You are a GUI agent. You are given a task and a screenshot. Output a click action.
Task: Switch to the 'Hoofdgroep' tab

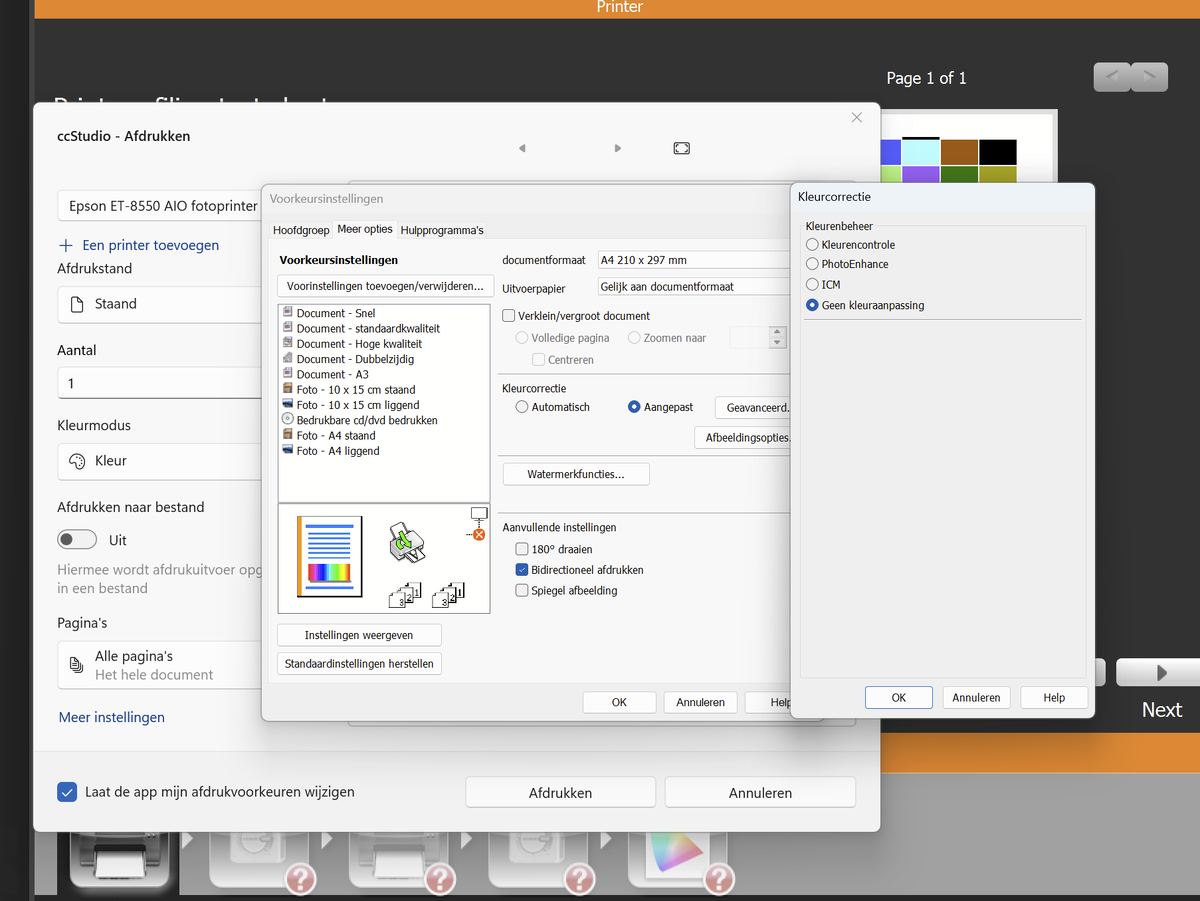301,230
